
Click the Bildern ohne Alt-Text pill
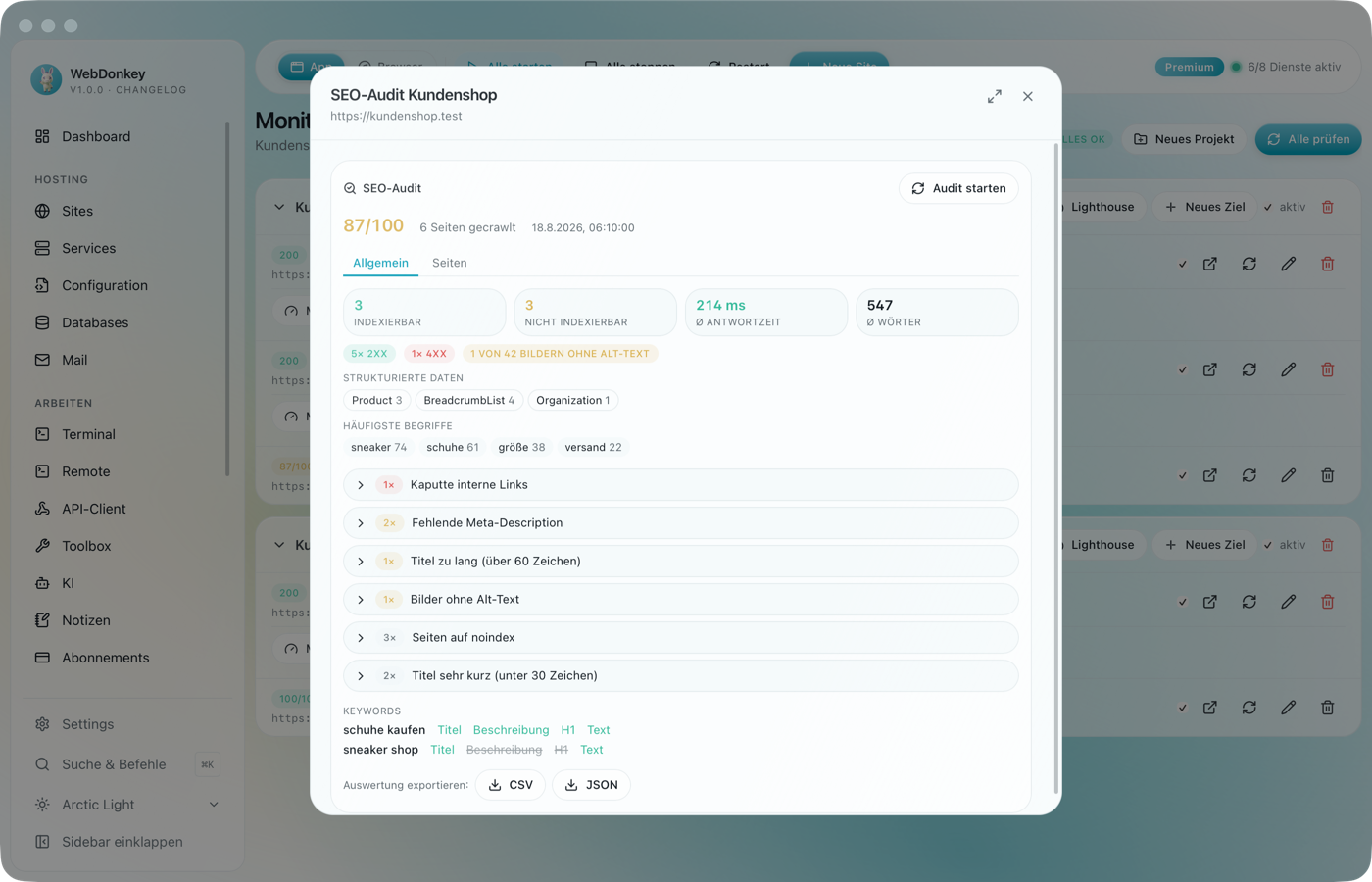[560, 354]
